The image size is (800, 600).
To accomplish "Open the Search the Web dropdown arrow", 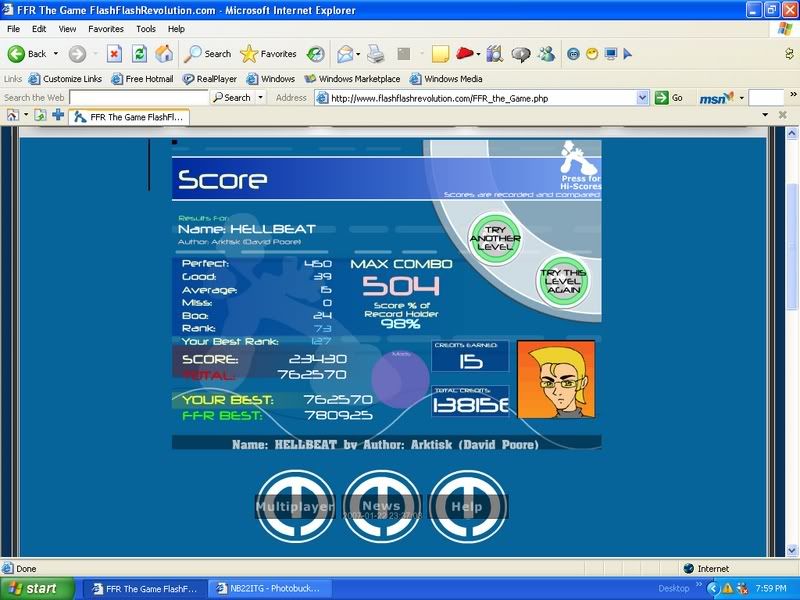I will pos(261,98).
